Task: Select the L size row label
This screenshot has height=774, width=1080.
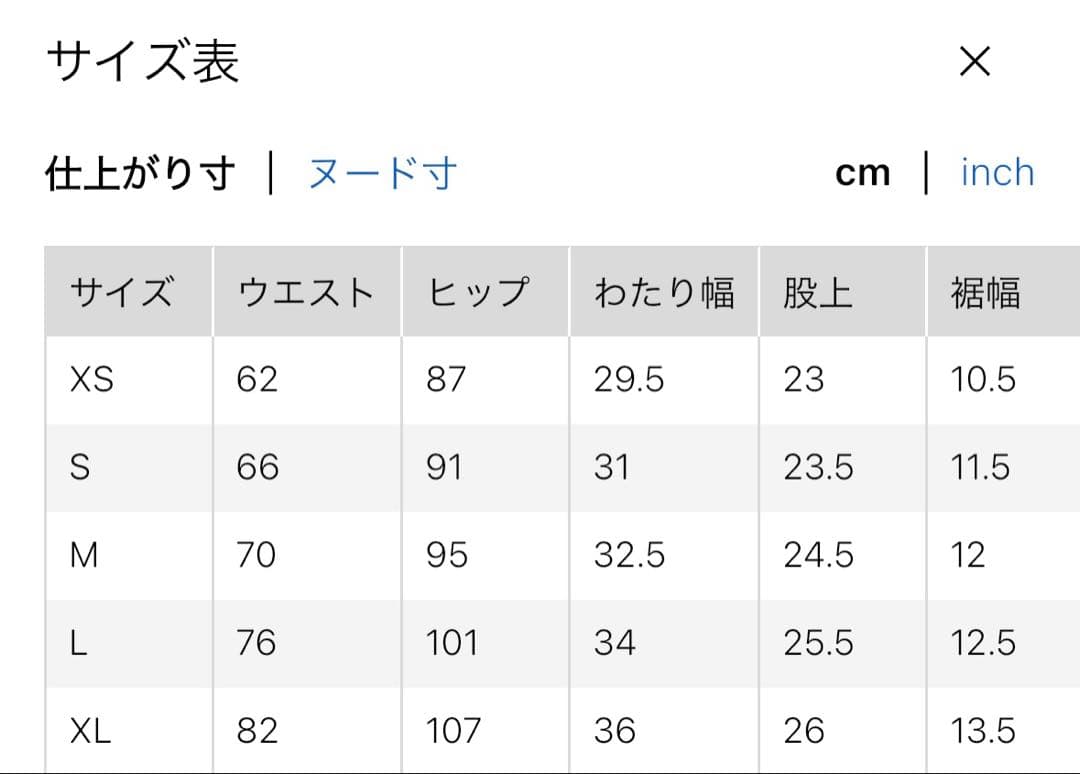Action: click(79, 643)
